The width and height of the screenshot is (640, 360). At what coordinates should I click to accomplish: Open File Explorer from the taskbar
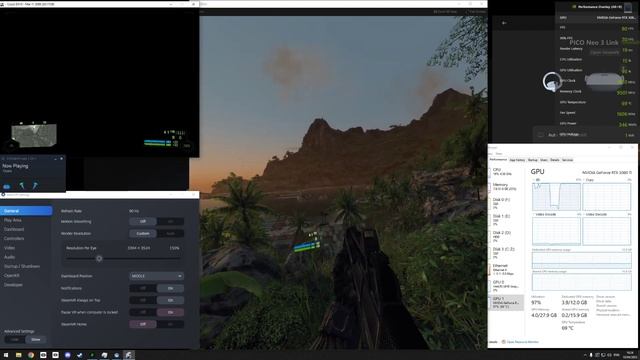[x=18, y=355]
